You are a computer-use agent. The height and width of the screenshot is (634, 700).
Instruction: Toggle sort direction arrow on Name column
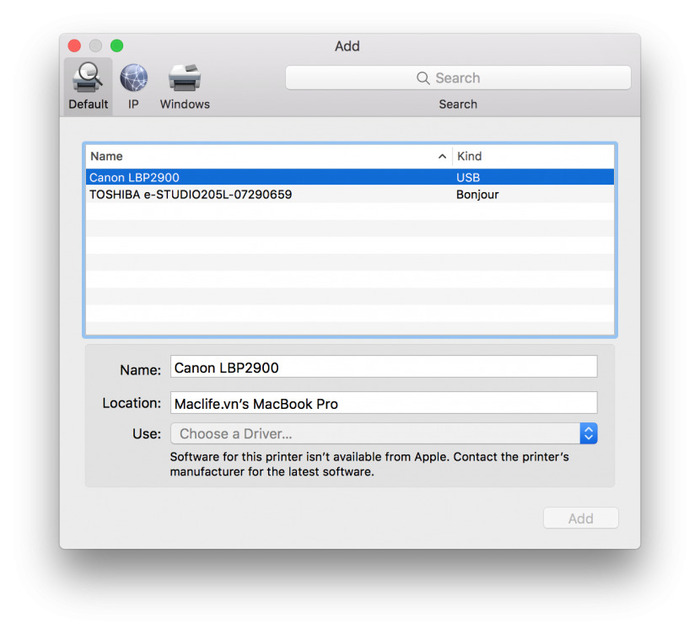pos(442,156)
